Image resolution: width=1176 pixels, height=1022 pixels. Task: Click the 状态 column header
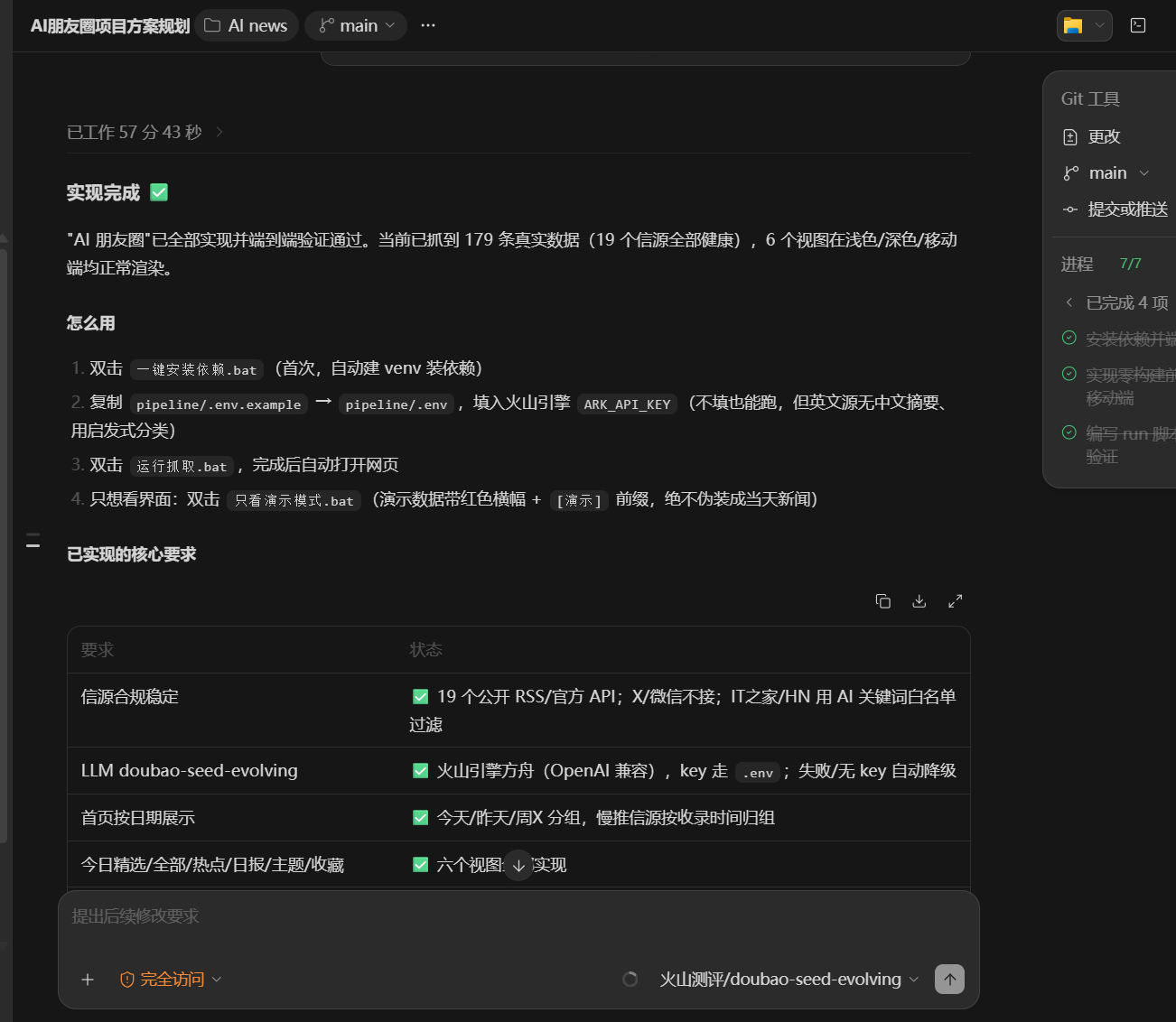tap(425, 650)
